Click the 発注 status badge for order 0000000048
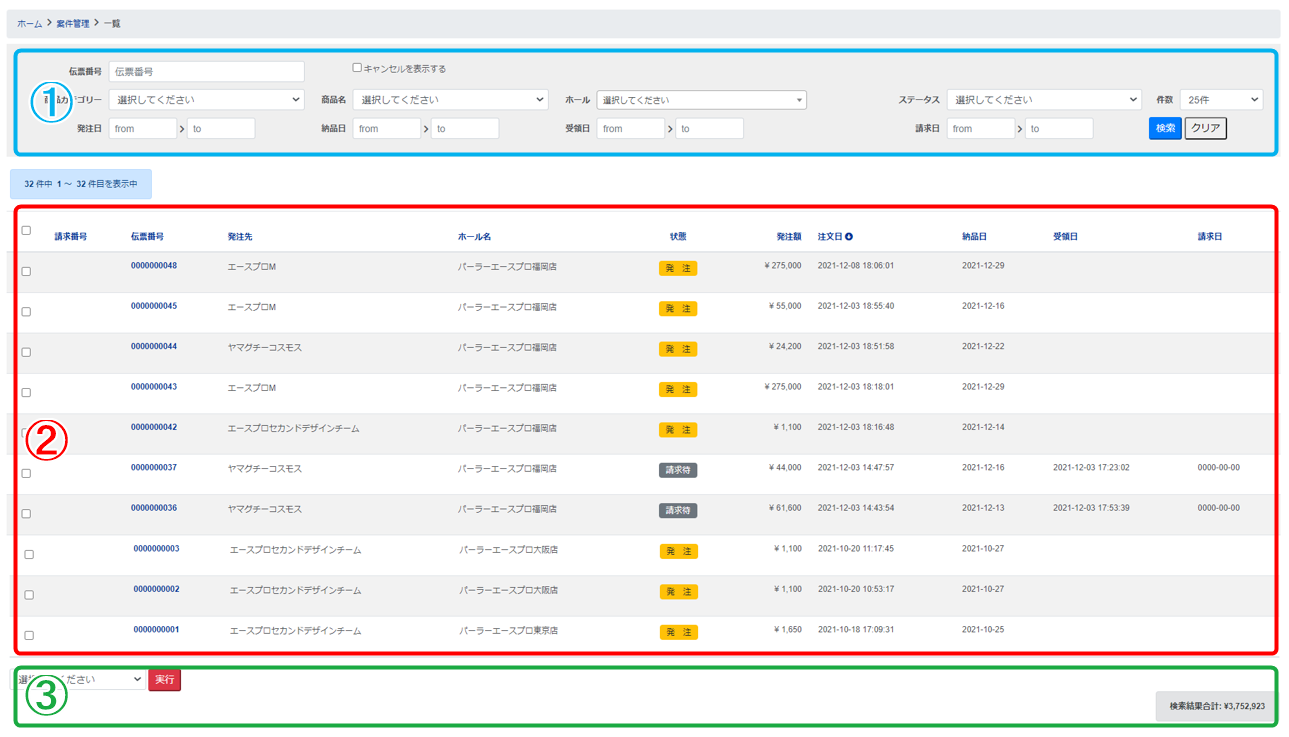Screen dimensions: 1289x737 point(677,268)
